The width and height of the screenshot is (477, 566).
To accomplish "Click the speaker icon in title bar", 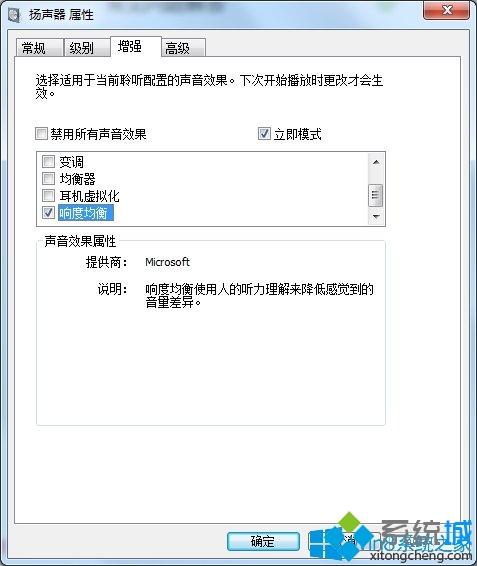I will [x=14, y=15].
